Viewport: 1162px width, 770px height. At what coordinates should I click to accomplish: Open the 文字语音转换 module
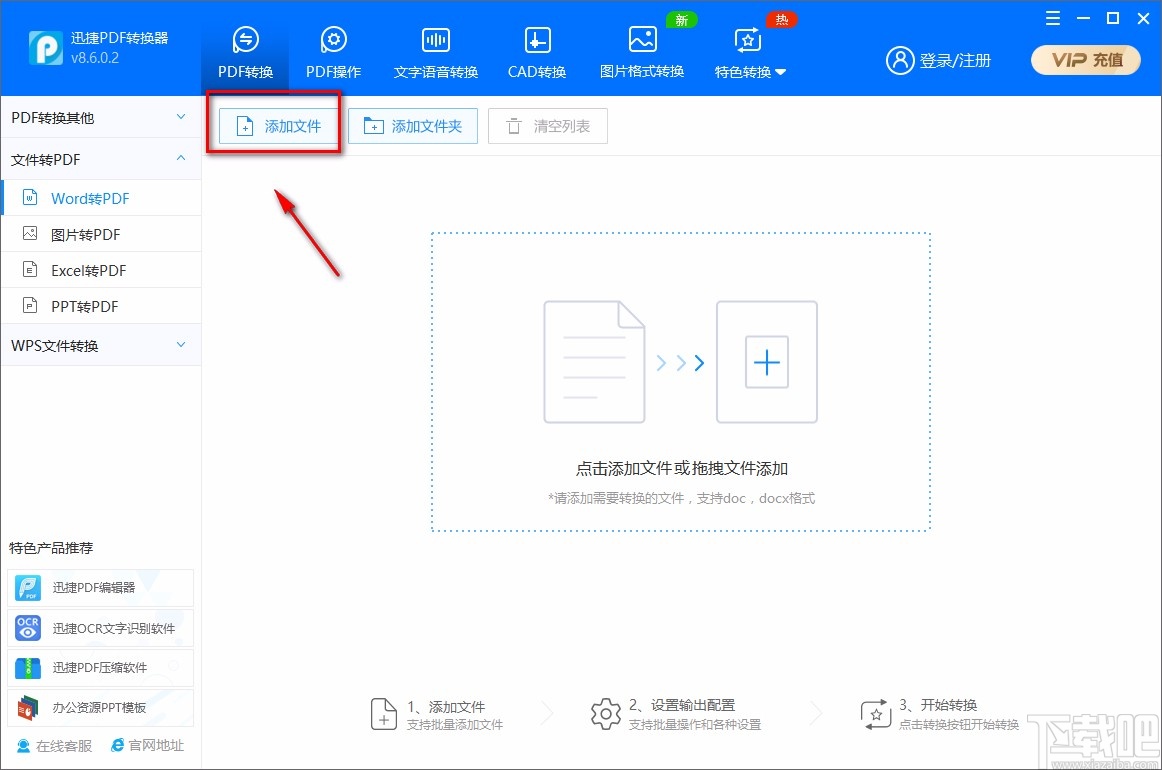pyautogui.click(x=435, y=52)
